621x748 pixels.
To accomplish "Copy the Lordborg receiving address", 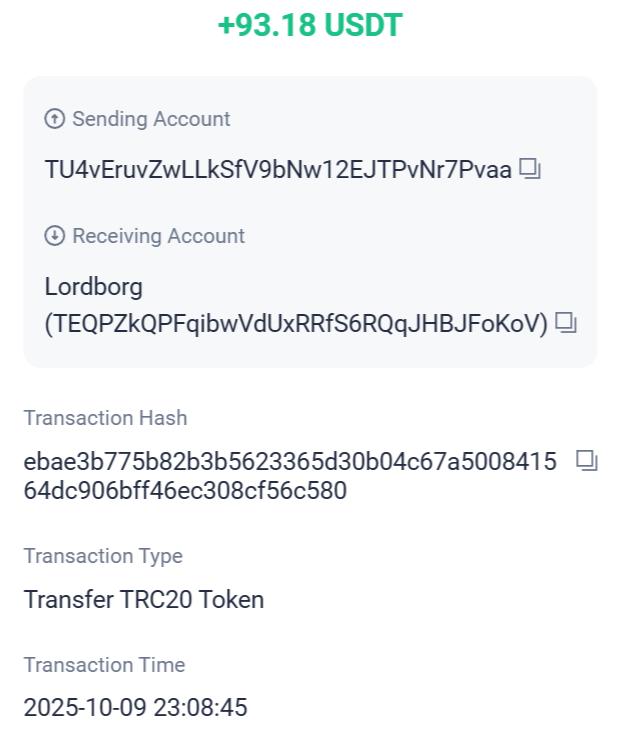I will point(567,322).
